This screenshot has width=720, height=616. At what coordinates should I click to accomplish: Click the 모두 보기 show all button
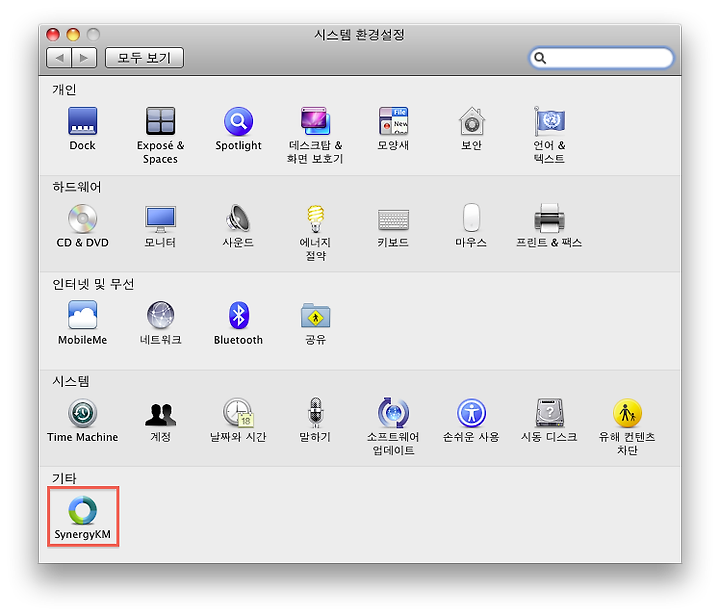144,58
